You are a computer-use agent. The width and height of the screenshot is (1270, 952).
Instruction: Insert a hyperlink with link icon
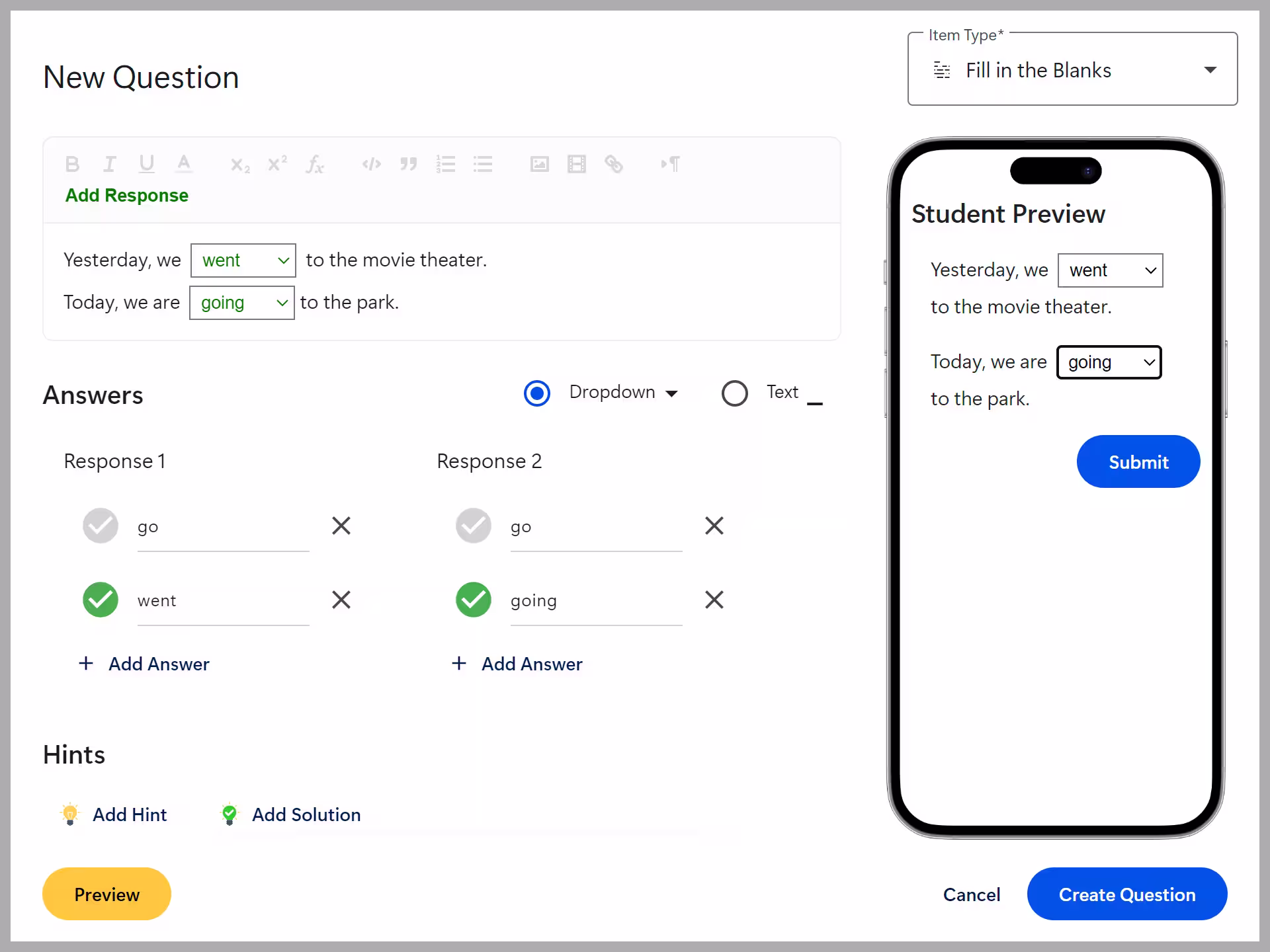coord(614,164)
